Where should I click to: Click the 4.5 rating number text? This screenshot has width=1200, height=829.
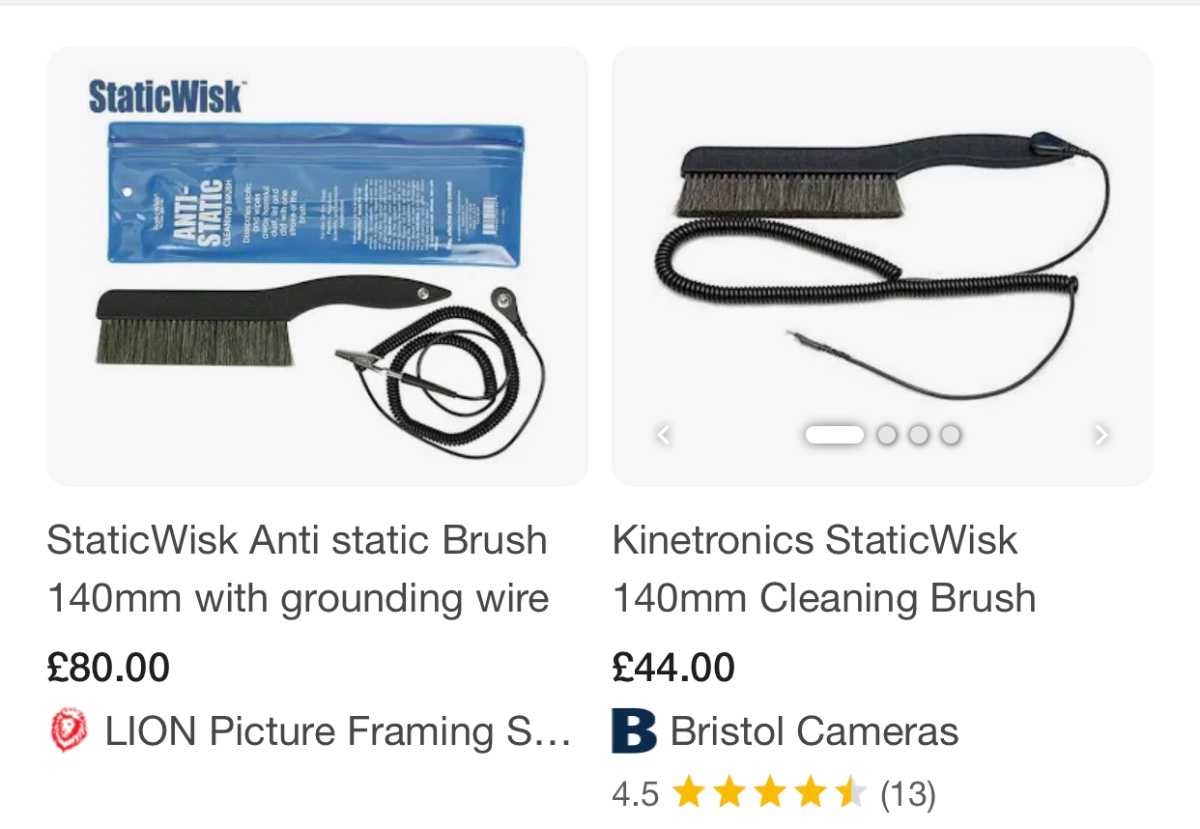[x=635, y=794]
